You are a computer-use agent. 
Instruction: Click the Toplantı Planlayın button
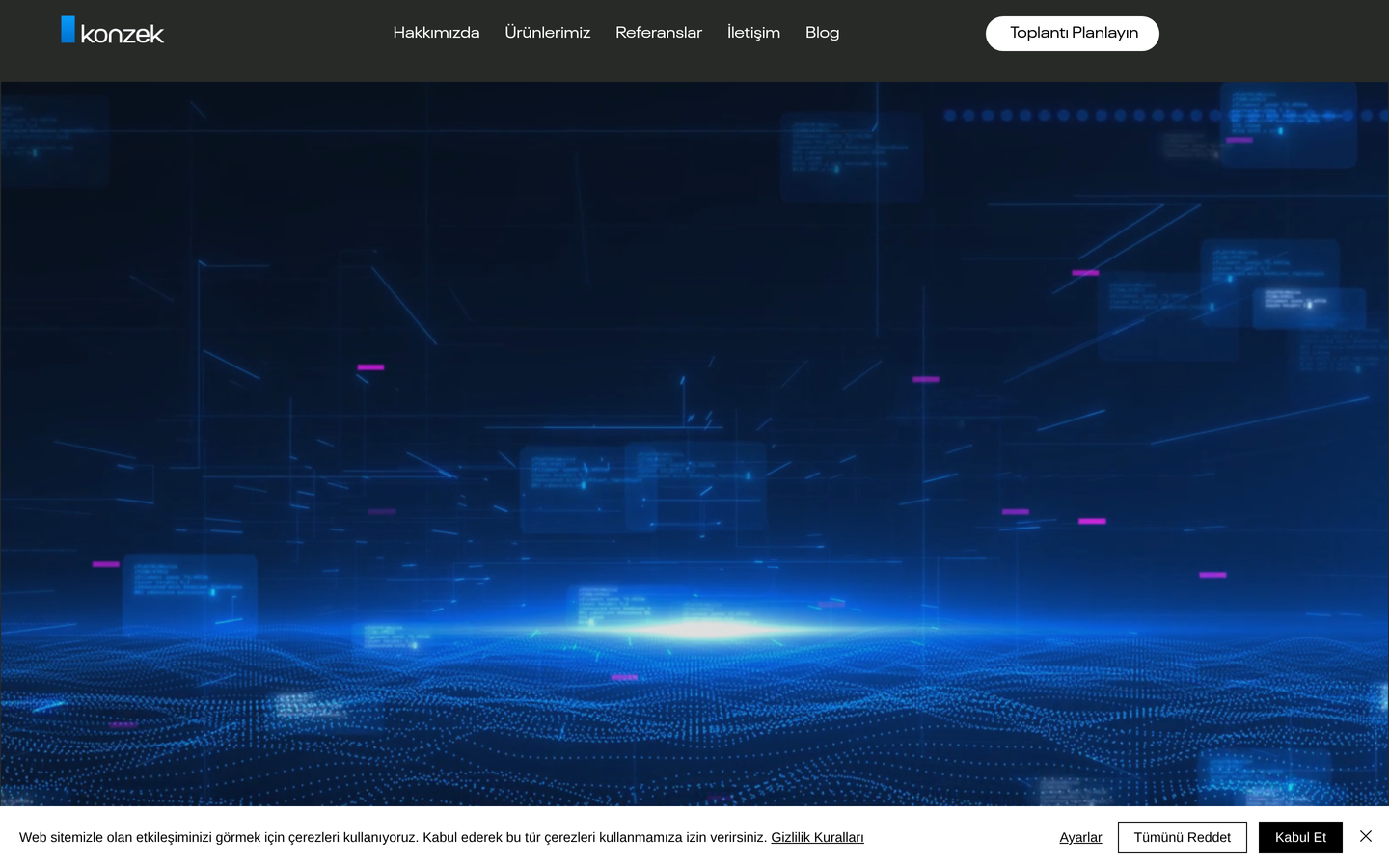[1073, 34]
